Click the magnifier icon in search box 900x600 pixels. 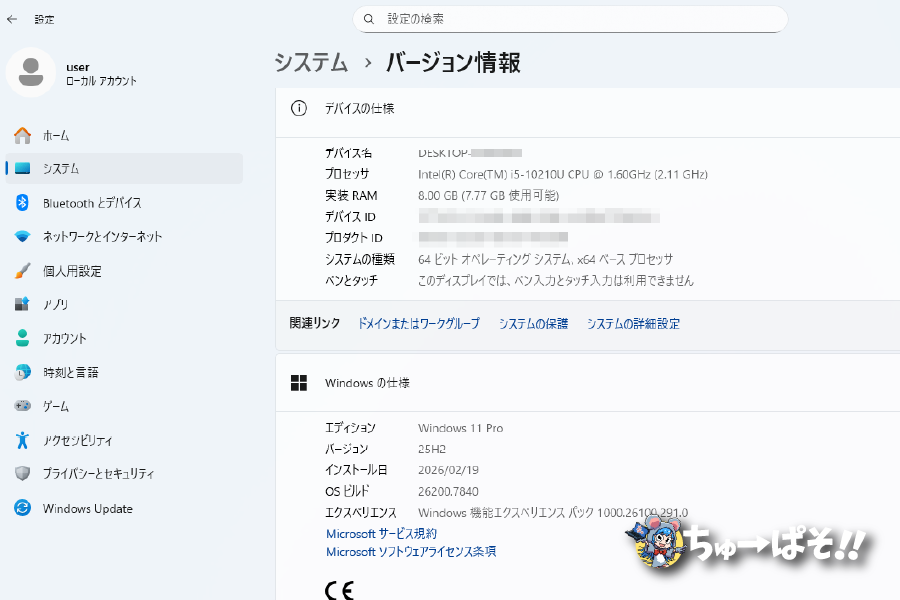click(369, 19)
